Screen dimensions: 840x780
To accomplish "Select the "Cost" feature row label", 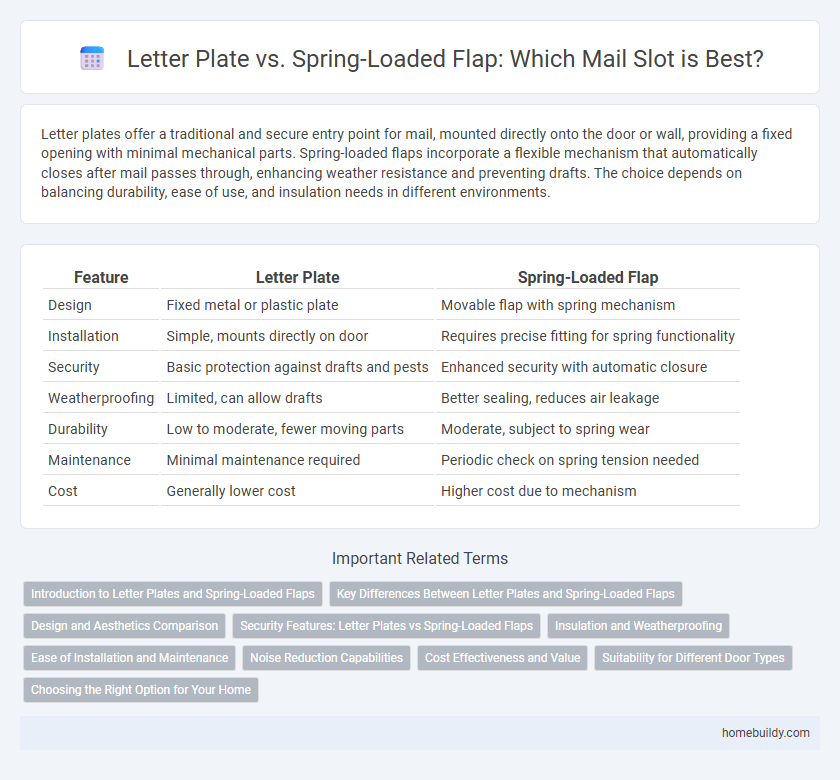I will pyautogui.click(x=61, y=491).
